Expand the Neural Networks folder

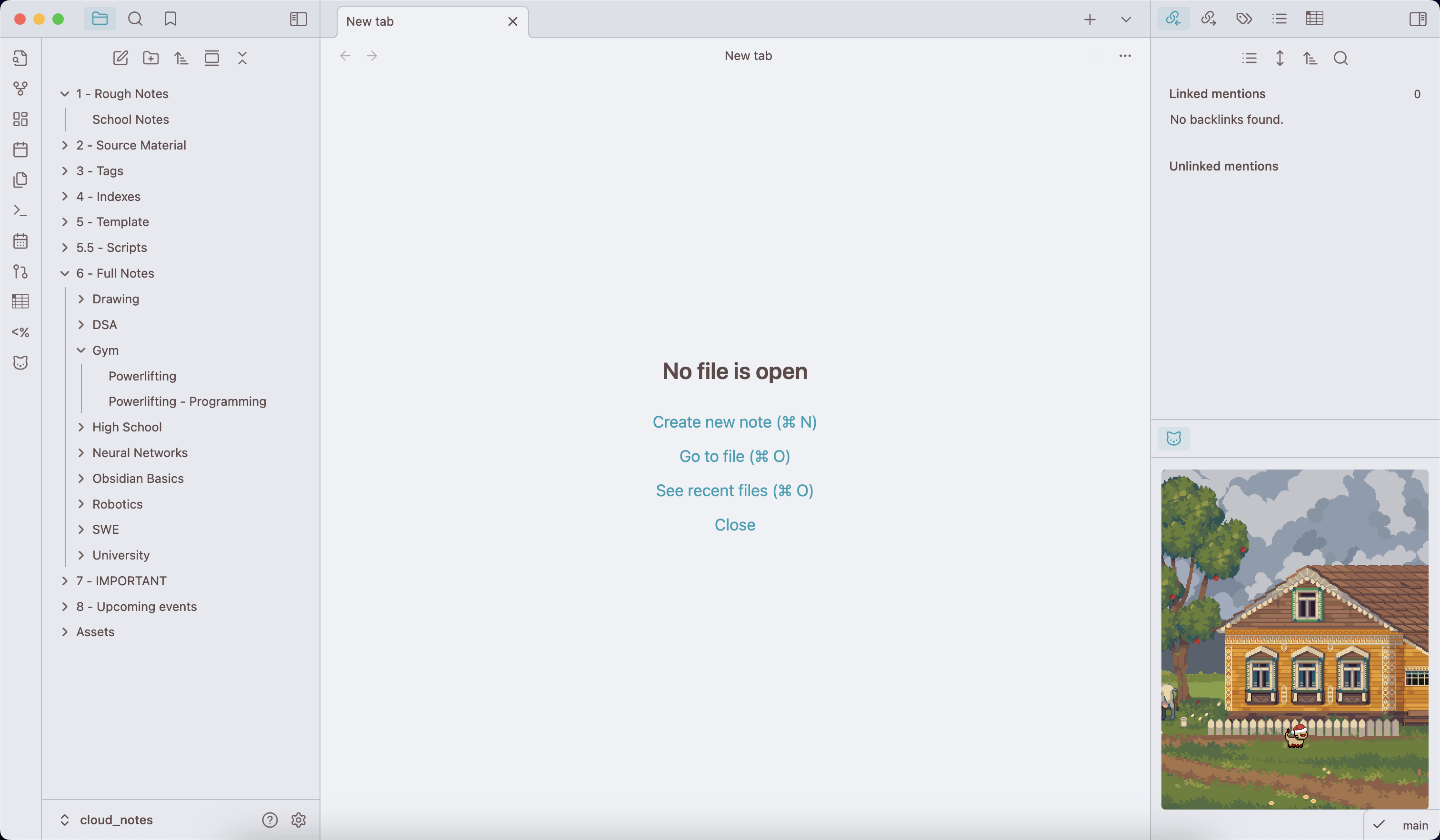(x=81, y=452)
